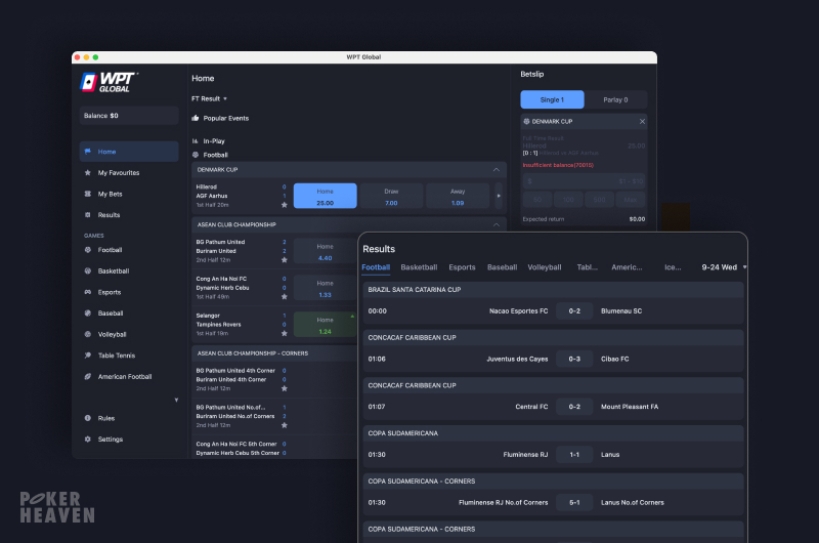Select Home 4.40 odds for BG Pathum
This screenshot has height=543, width=819.
[325, 251]
